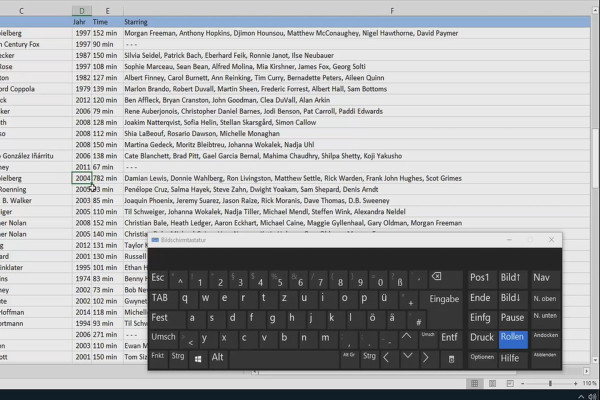Select the column C header
Viewport: 600px width, 400px height.
(21, 11)
